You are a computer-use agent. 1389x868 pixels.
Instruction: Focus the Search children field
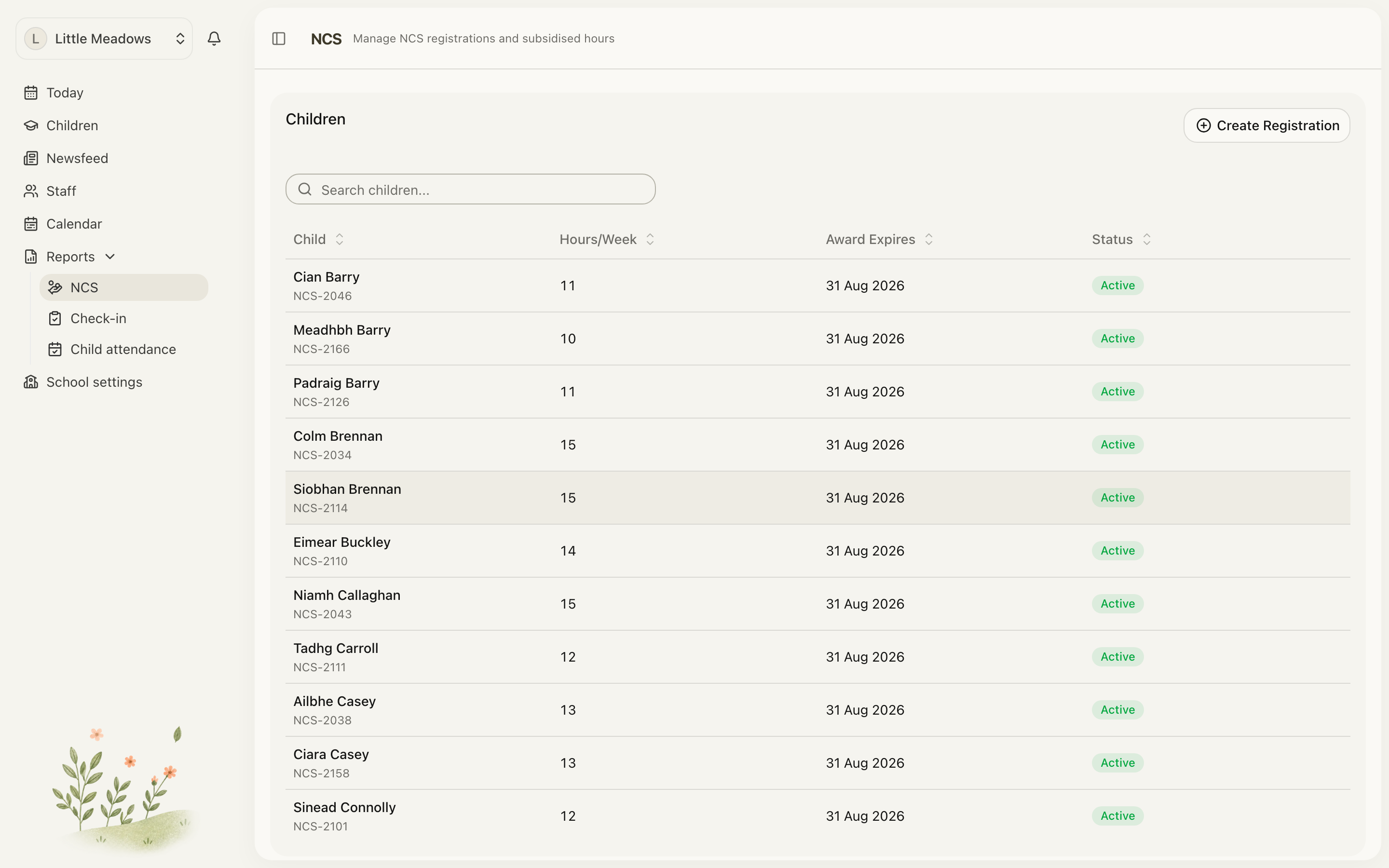click(x=470, y=190)
